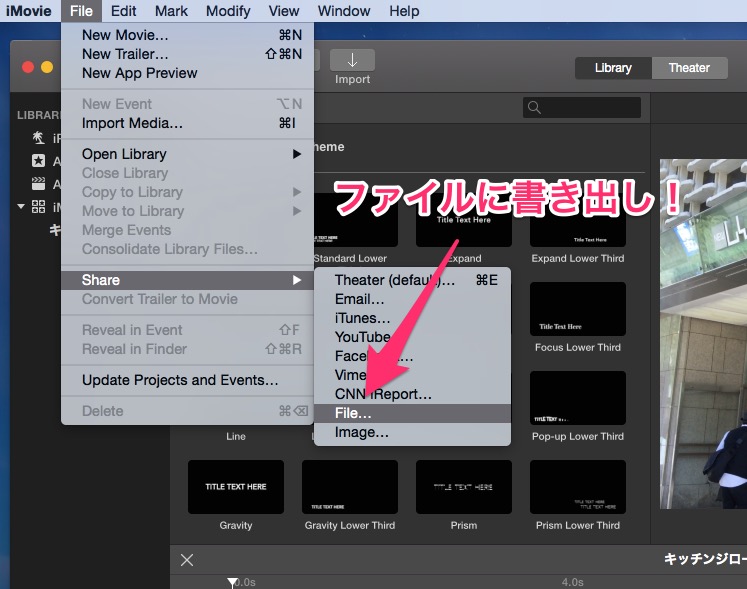
Task: Choose YouTube share option
Action: point(412,337)
